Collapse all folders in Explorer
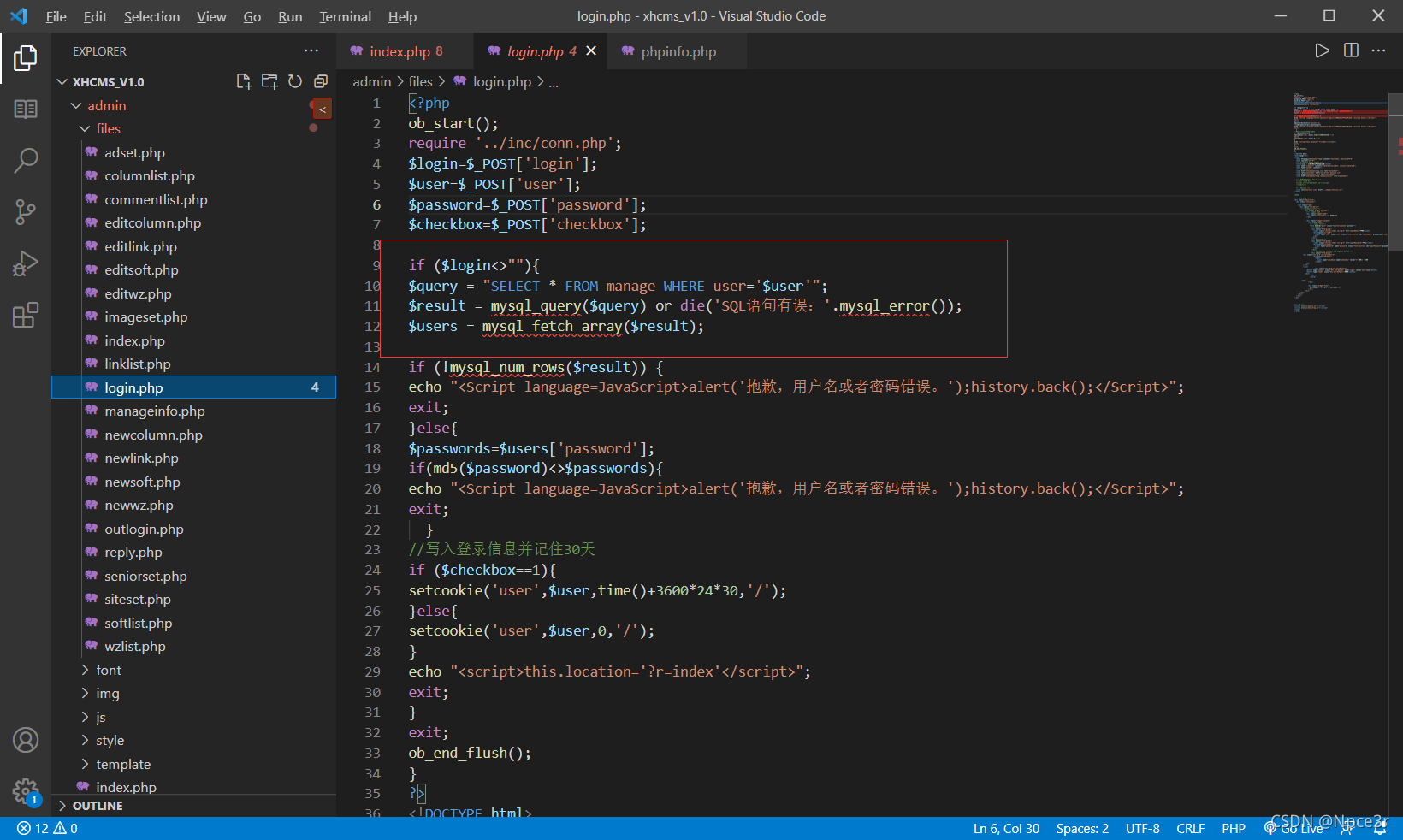Screen dimensions: 1403x840 coord(321,81)
